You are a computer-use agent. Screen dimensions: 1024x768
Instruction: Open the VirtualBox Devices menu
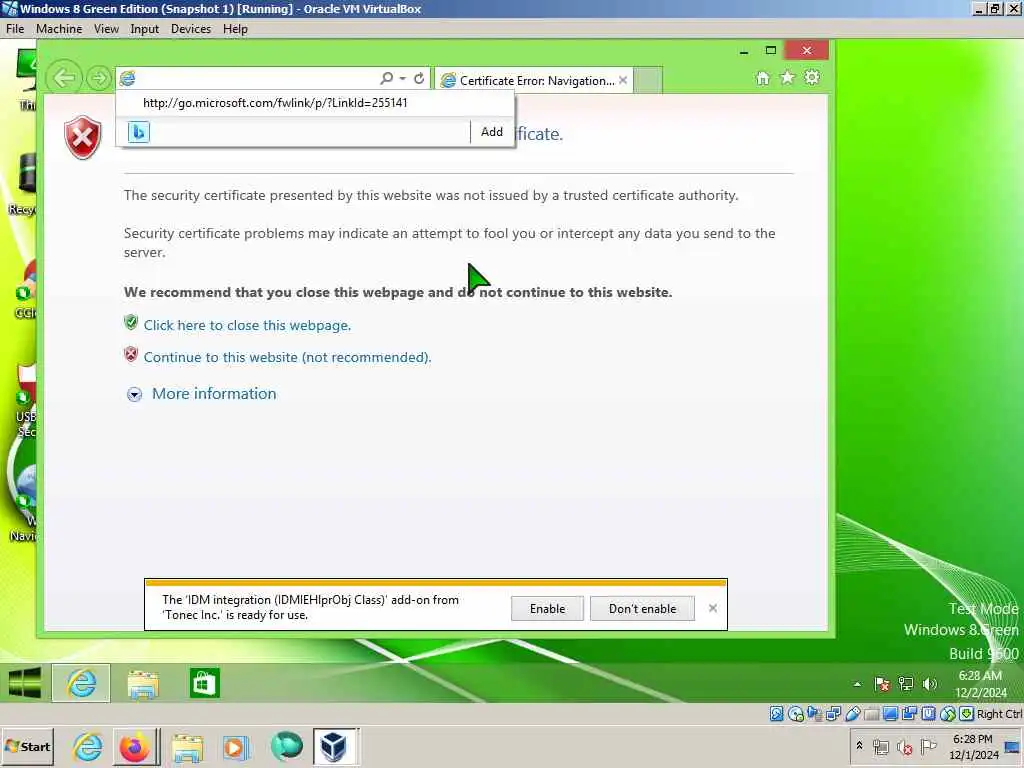coord(191,29)
